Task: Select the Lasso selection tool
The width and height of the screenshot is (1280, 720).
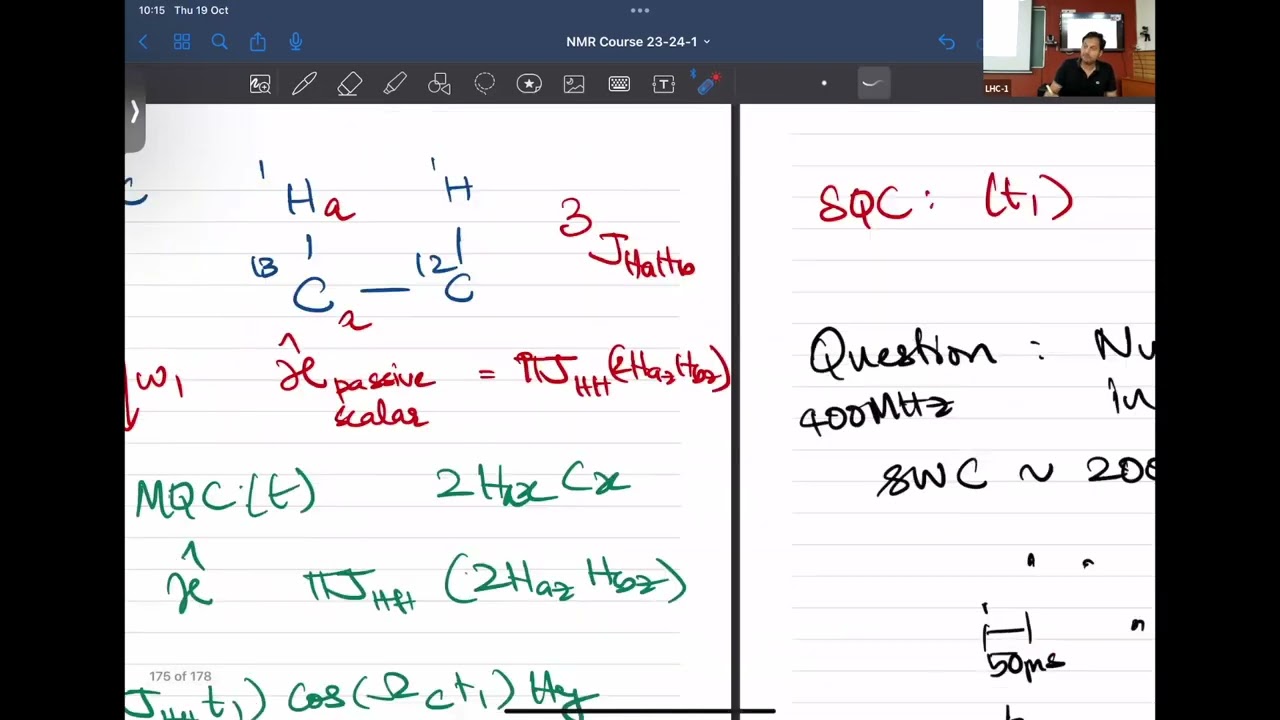Action: (484, 85)
